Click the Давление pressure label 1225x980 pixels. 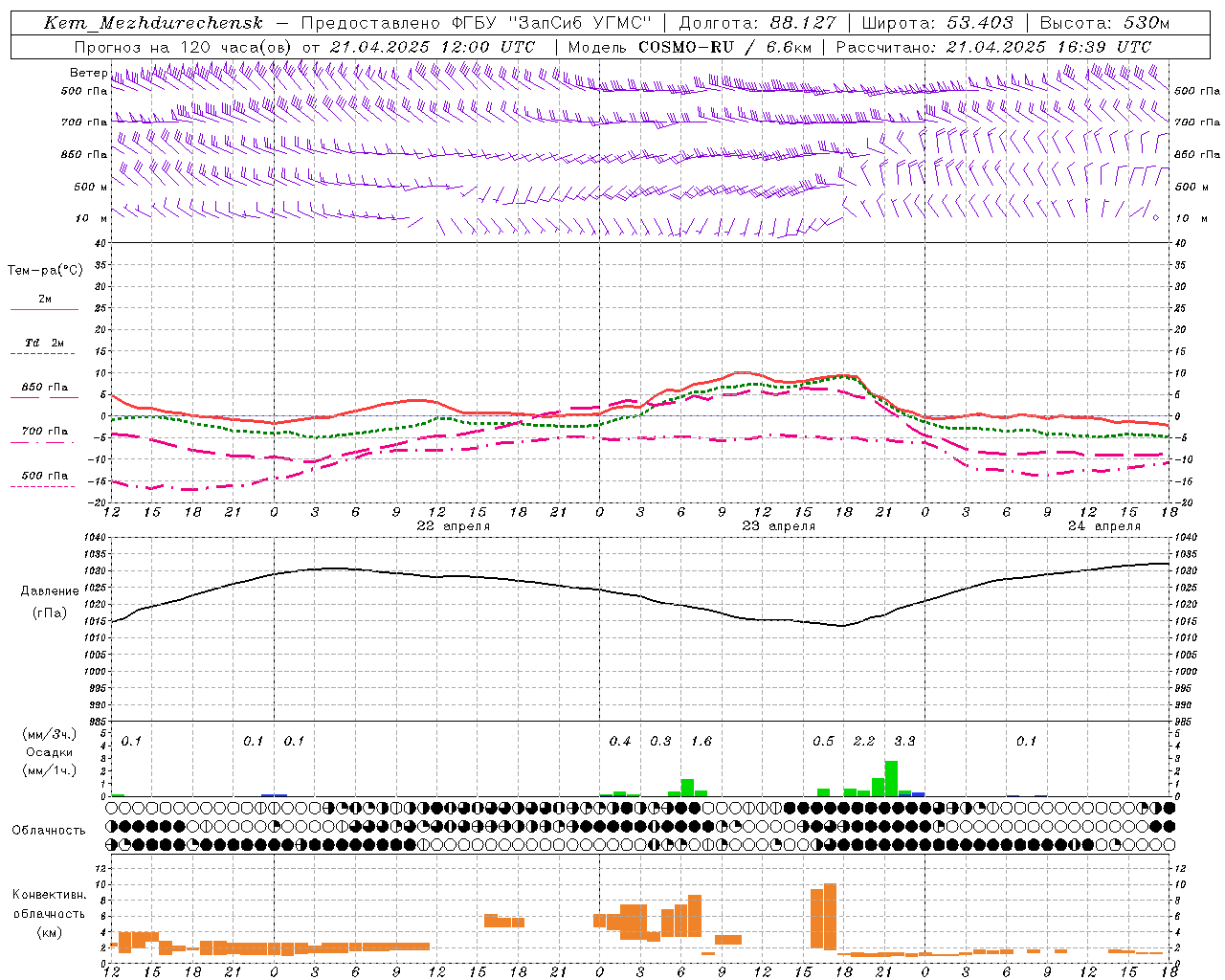[50, 591]
